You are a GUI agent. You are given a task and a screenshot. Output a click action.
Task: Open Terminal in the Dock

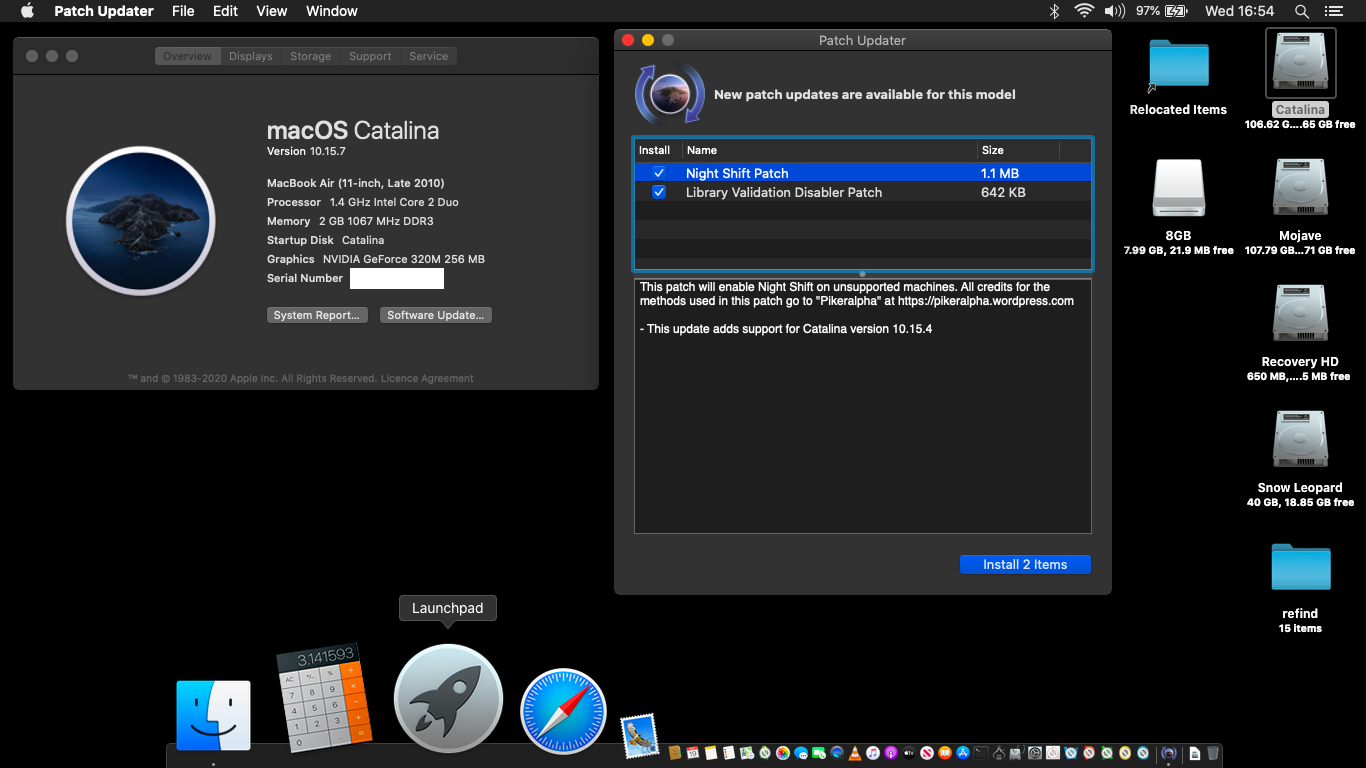point(981,753)
